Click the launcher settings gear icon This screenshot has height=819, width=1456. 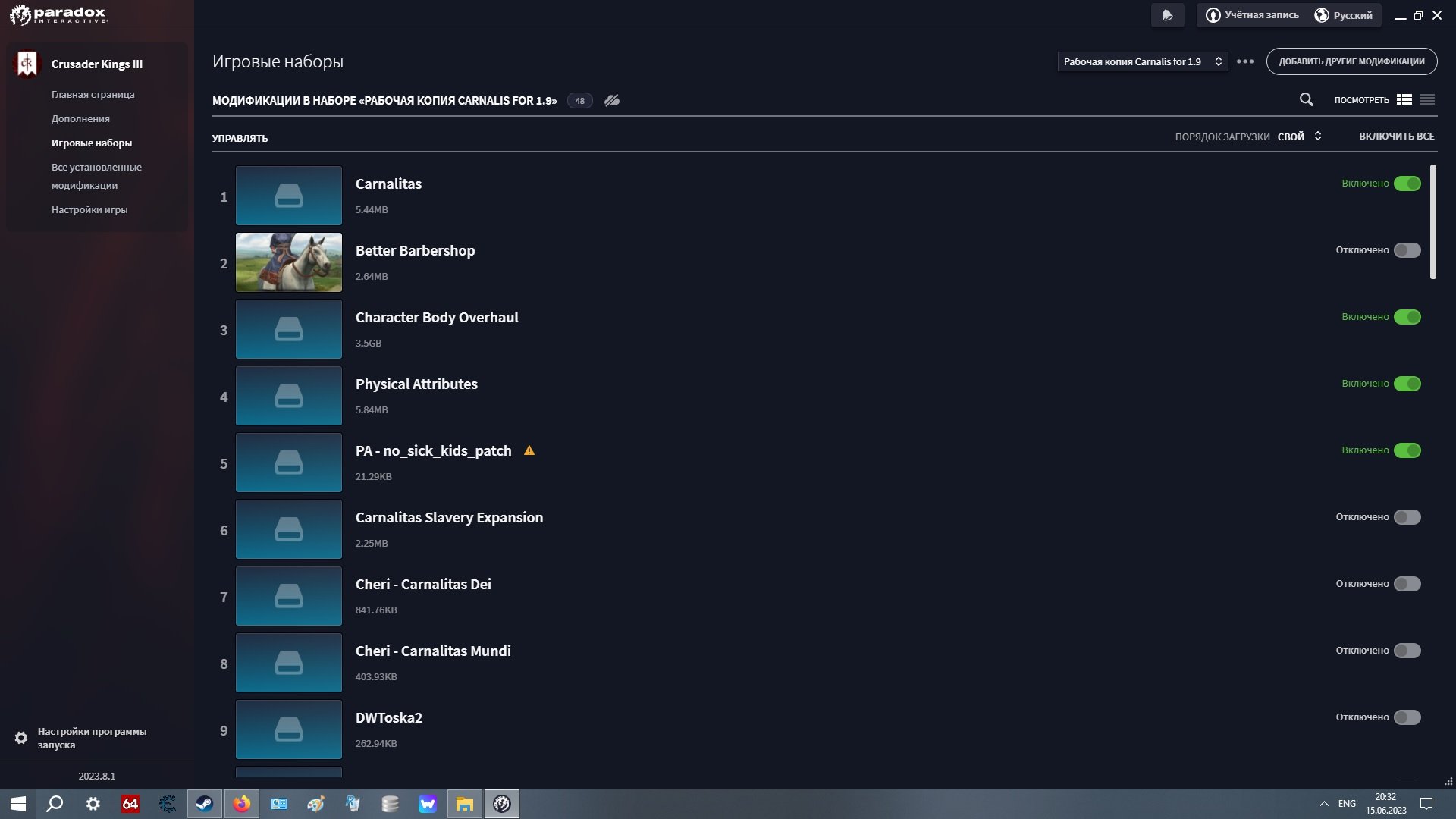(21, 738)
